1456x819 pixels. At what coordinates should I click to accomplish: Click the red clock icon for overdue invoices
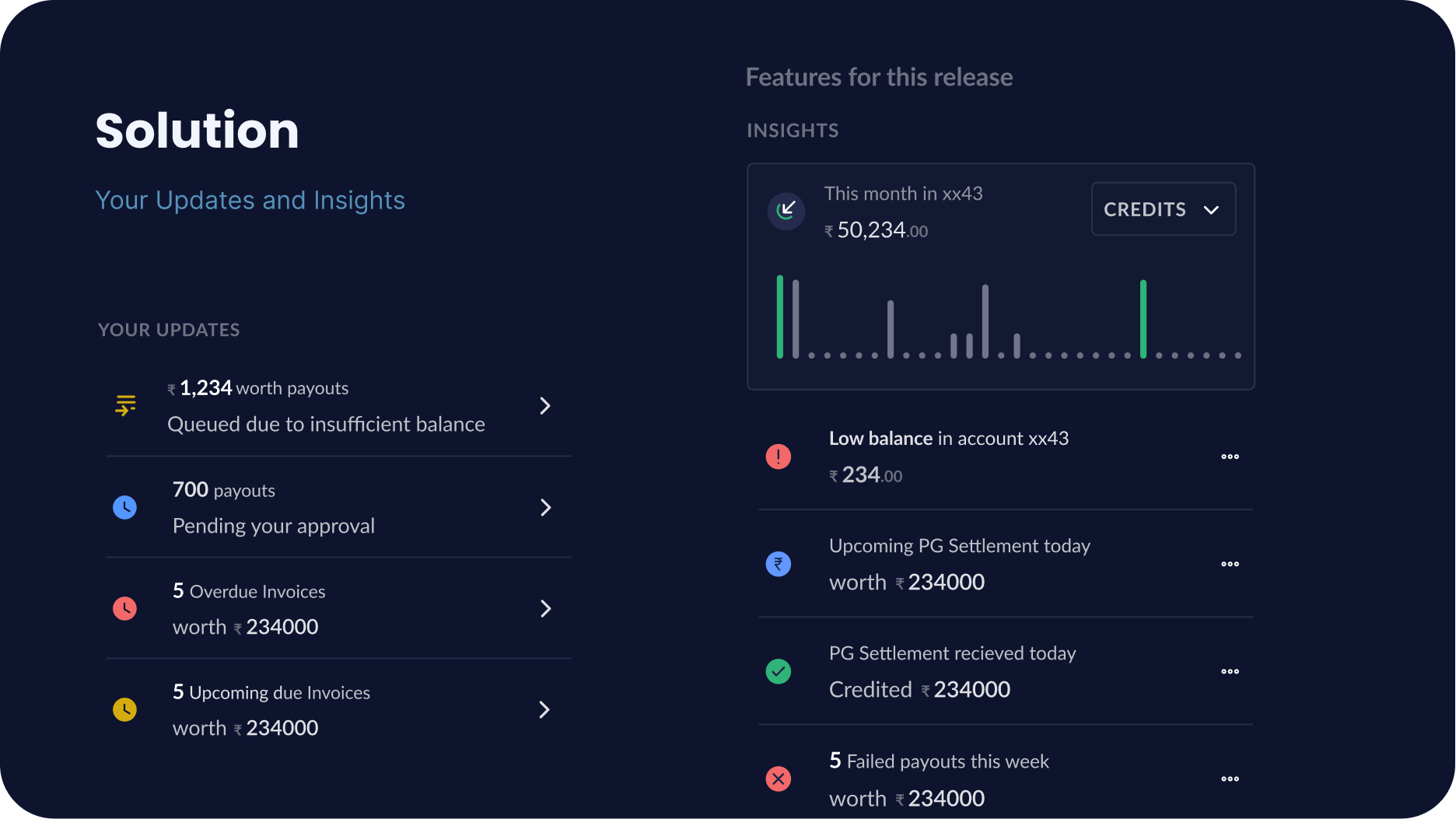click(x=124, y=608)
